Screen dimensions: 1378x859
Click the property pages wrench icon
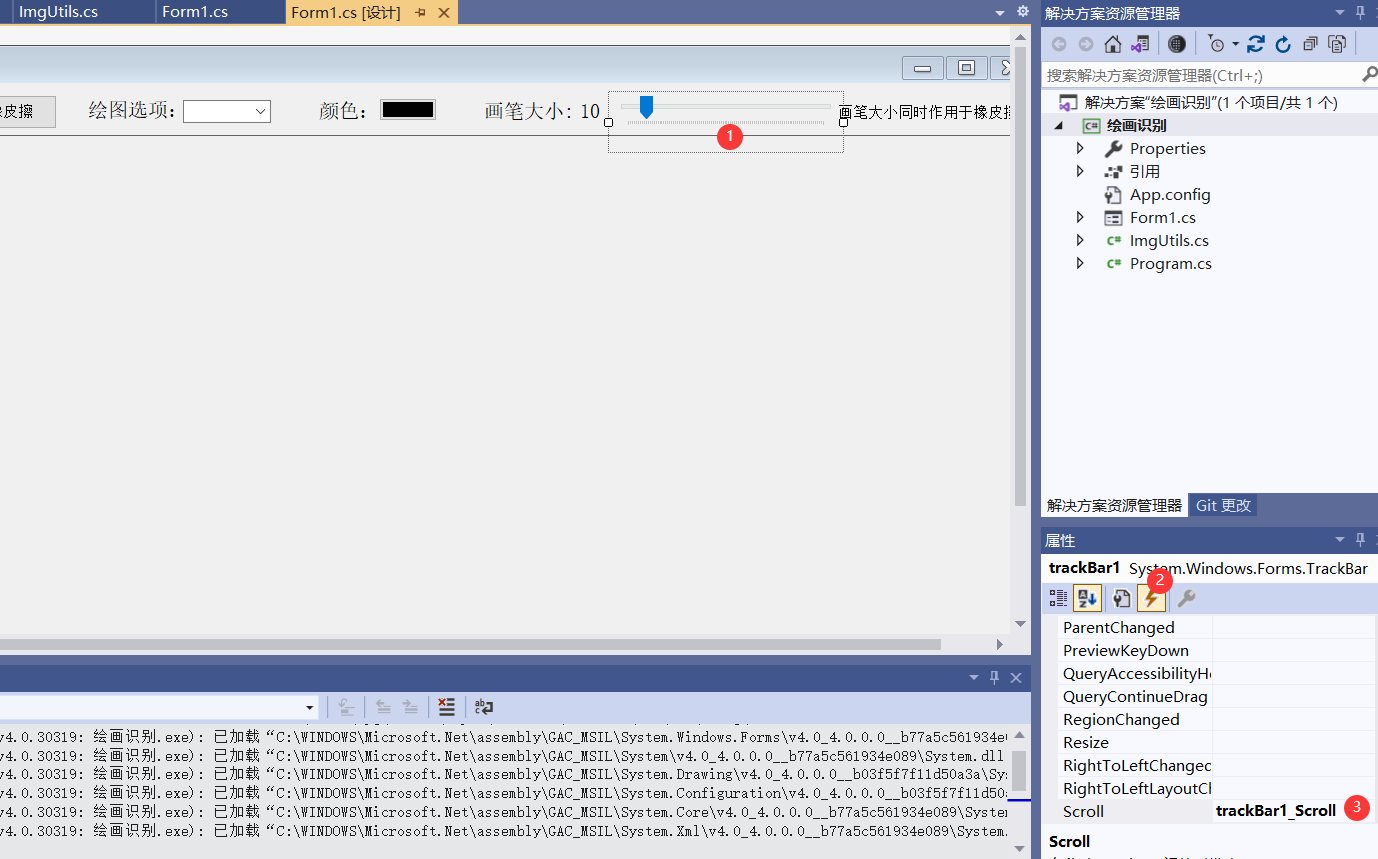pos(1186,598)
